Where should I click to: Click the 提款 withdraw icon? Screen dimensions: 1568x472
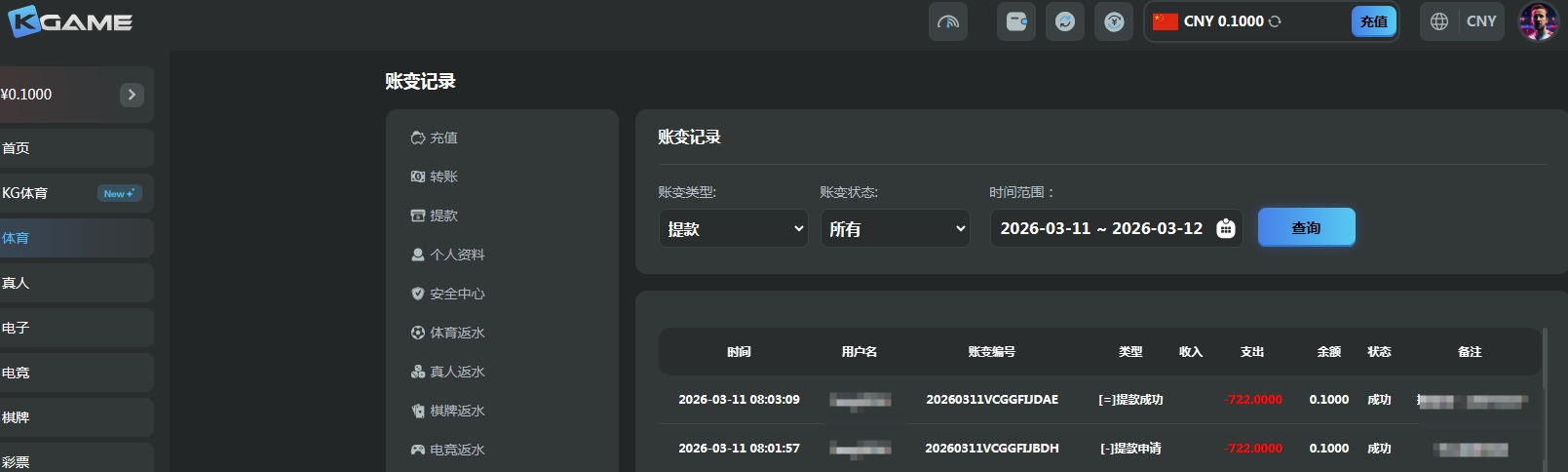coord(418,216)
